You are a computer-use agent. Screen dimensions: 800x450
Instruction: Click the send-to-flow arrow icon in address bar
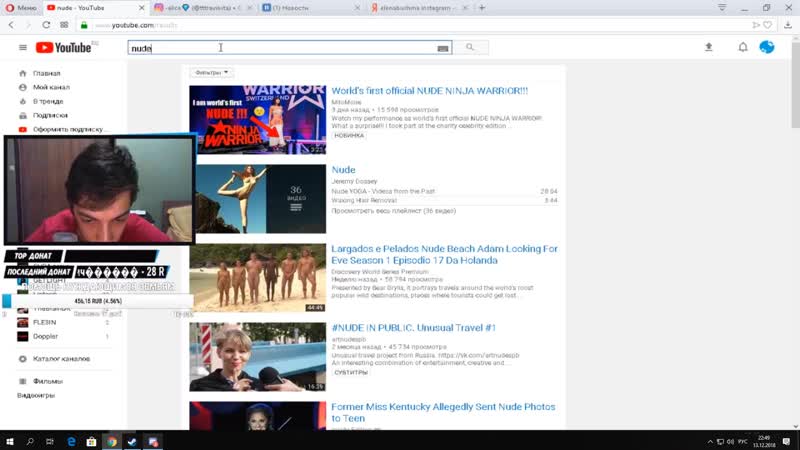tap(756, 24)
